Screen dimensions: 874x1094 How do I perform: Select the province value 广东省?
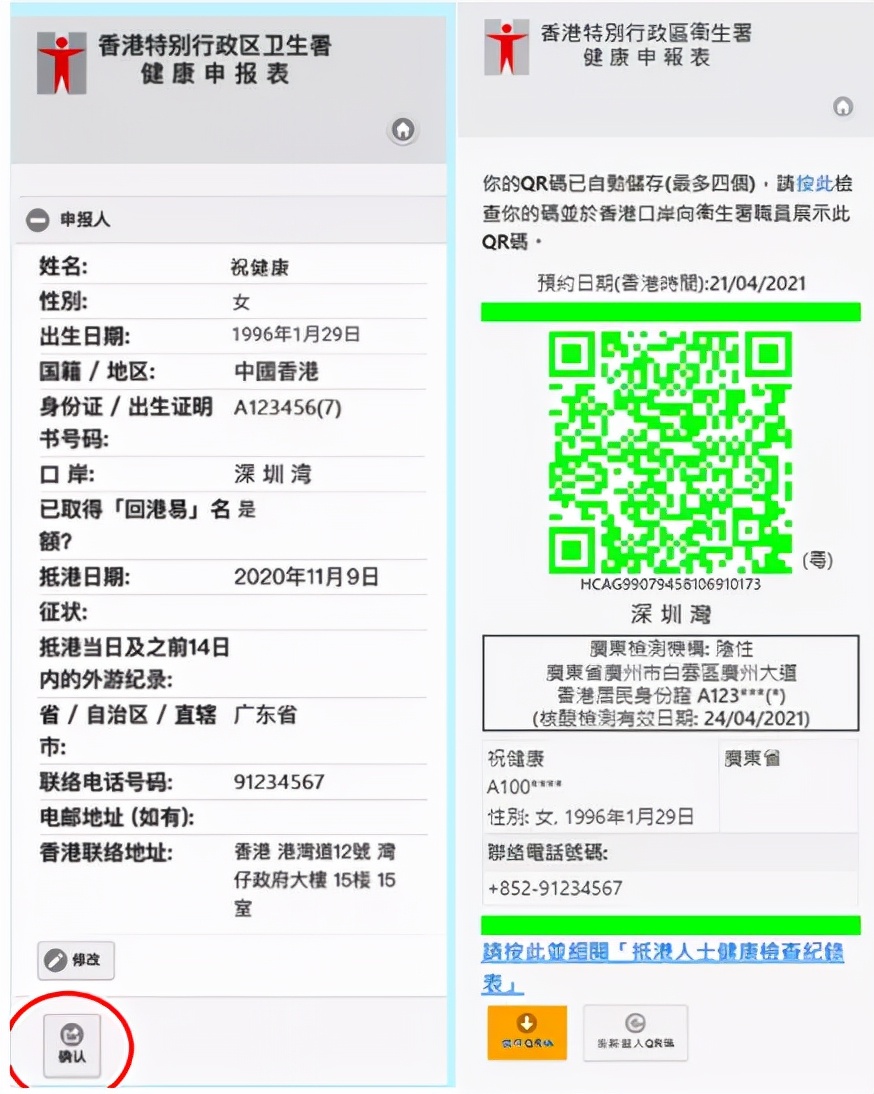(265, 714)
